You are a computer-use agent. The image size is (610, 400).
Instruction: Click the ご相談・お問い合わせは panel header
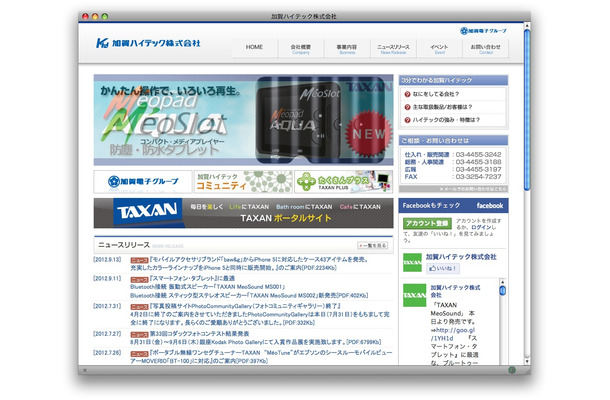click(453, 140)
